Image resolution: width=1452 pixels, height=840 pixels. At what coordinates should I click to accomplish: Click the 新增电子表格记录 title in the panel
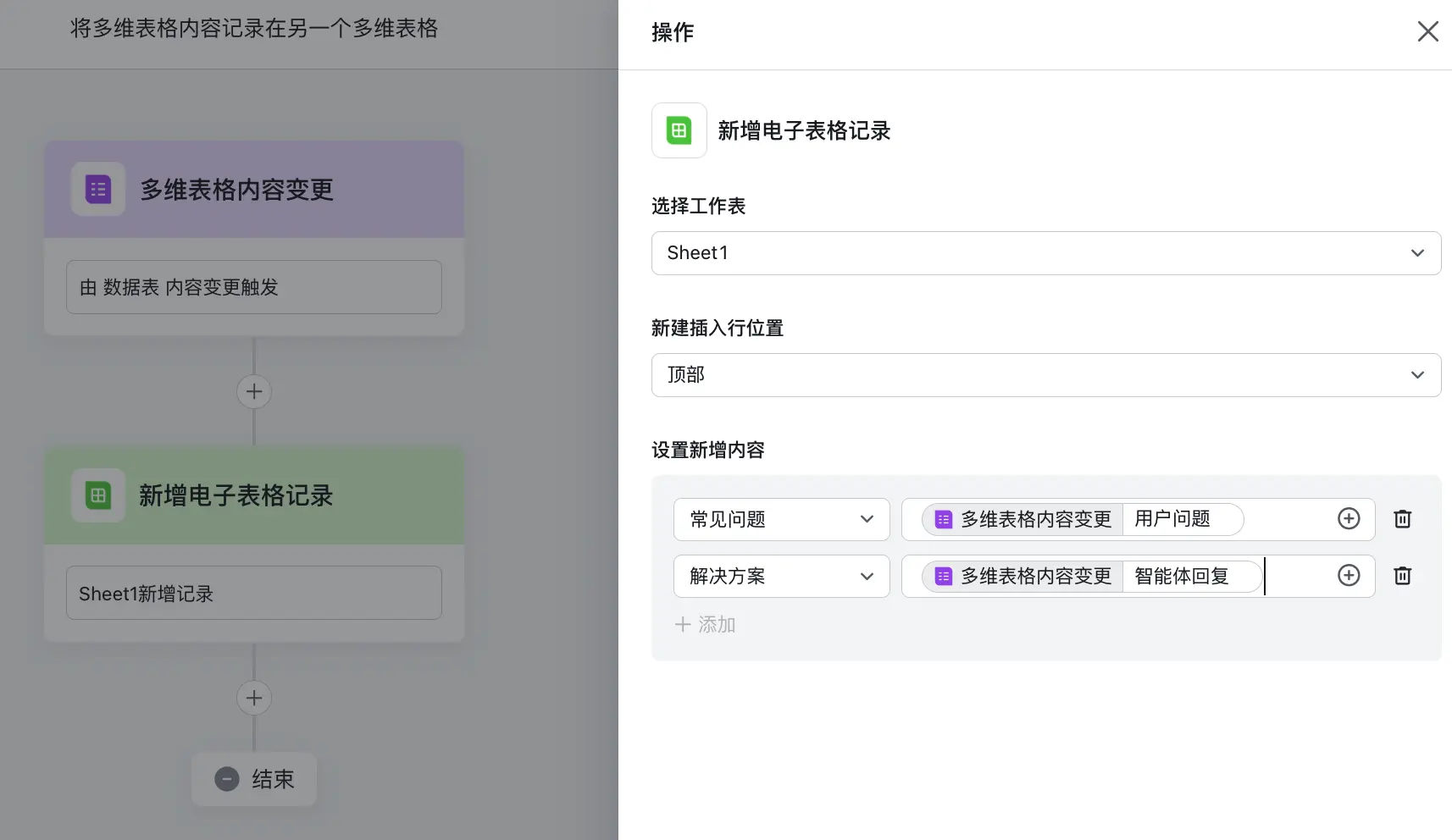click(x=804, y=130)
